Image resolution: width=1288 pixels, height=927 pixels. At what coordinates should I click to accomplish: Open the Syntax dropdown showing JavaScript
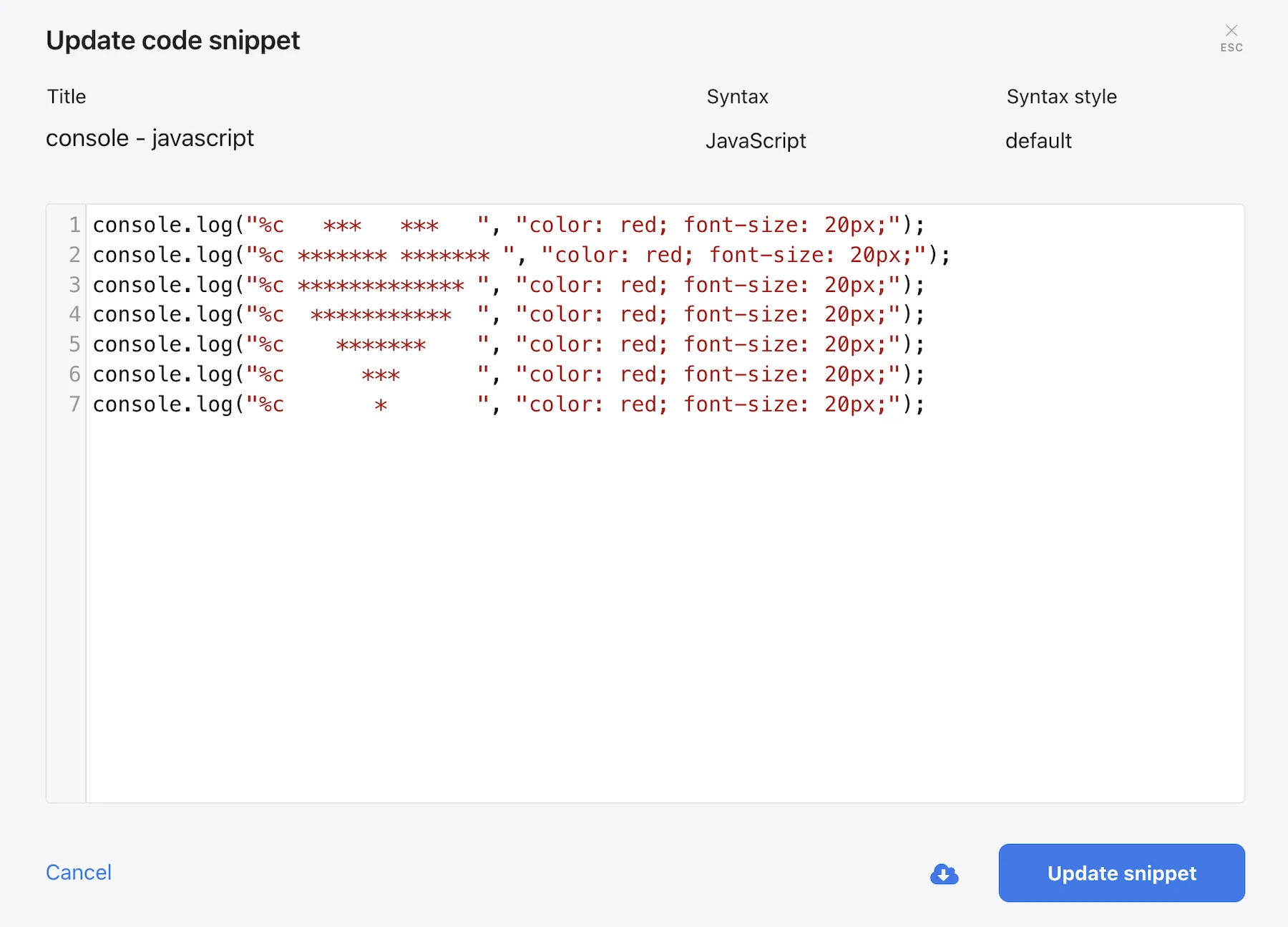click(757, 141)
